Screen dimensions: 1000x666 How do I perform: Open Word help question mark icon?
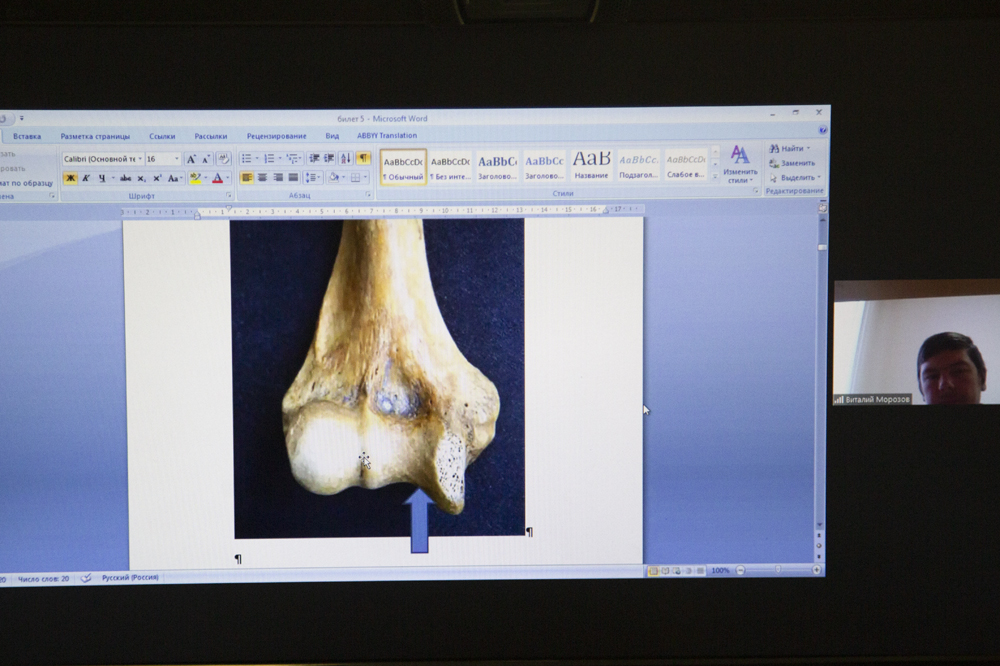point(822,130)
